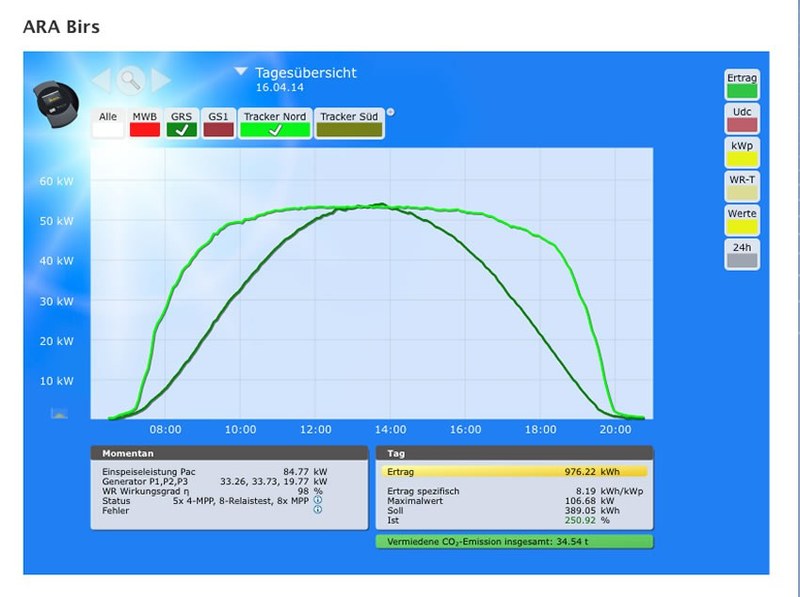Enable the WR-T temperature display
800x597 pixels.
coord(742,187)
